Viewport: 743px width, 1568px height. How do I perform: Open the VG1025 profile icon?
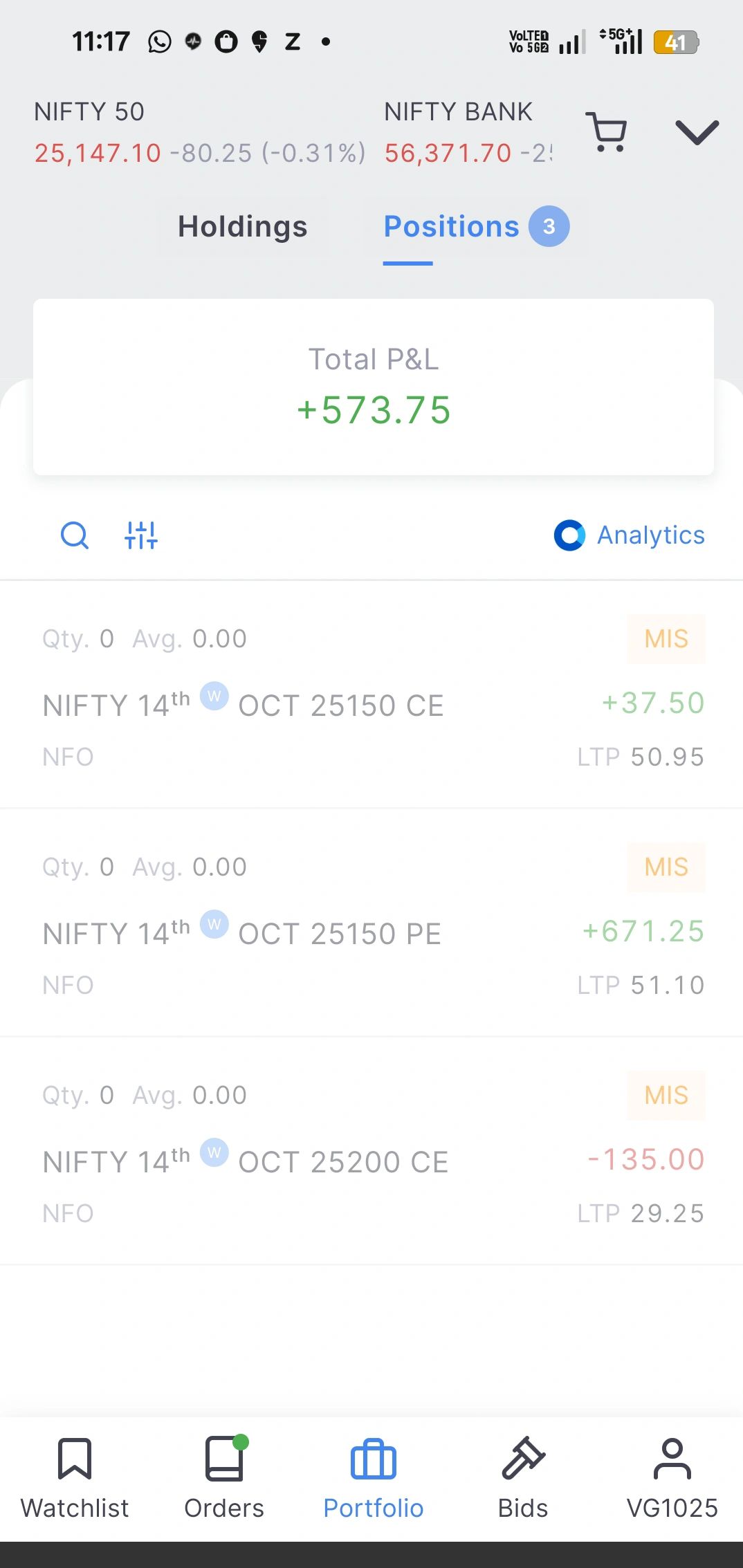(x=672, y=1459)
